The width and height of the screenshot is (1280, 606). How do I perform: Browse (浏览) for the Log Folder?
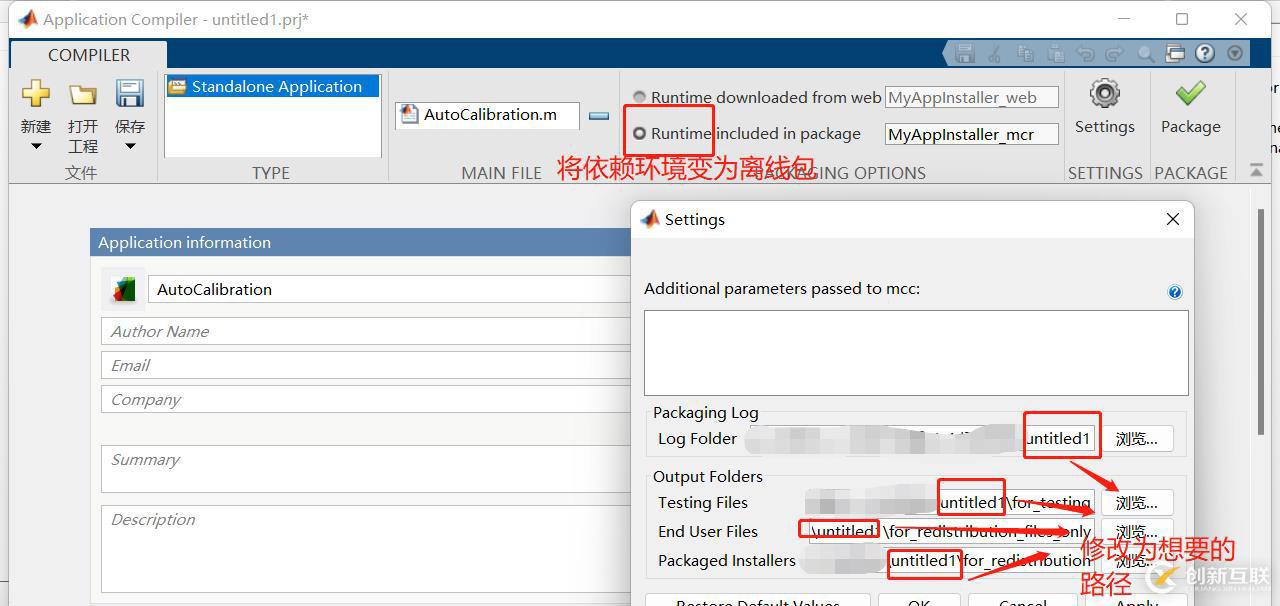(x=1137, y=439)
